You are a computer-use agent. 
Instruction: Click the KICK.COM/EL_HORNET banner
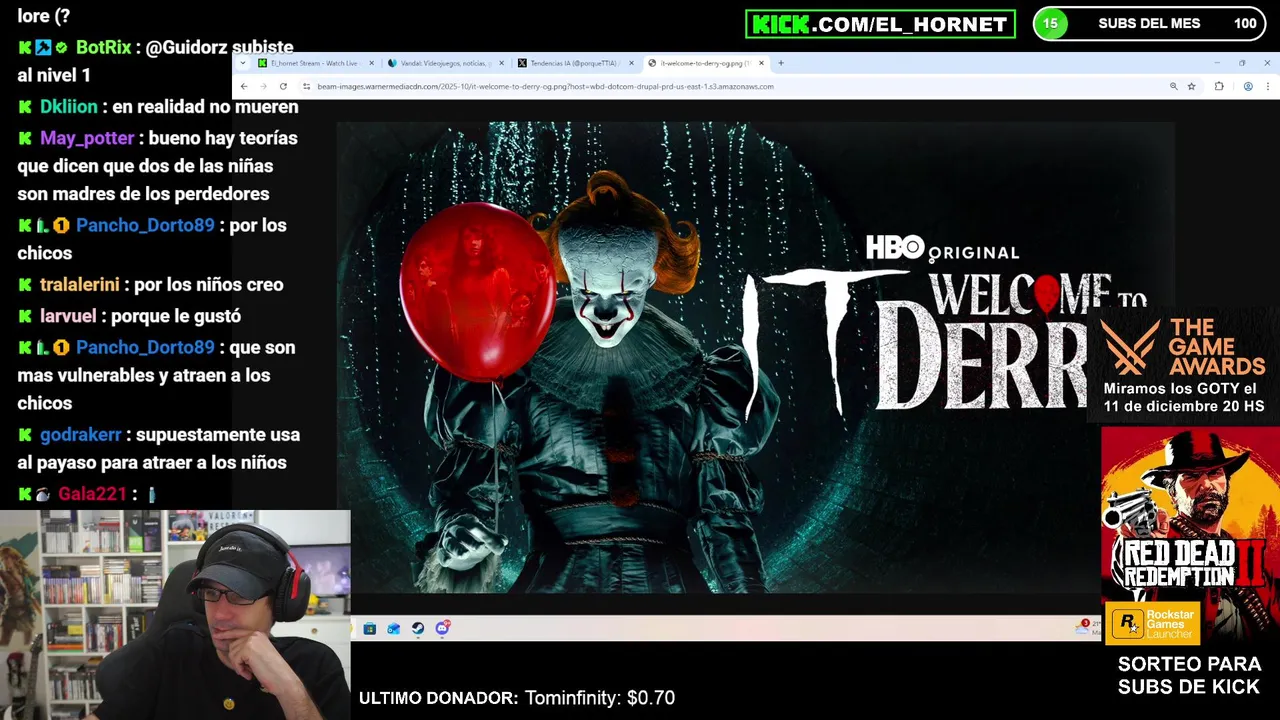pos(880,24)
